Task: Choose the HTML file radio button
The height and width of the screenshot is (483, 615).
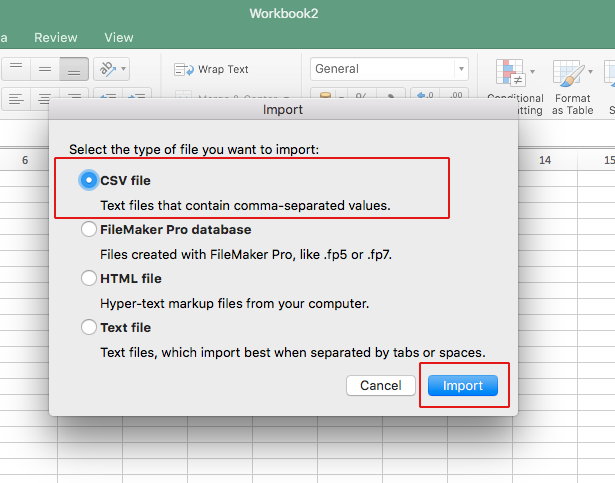Action: point(89,278)
